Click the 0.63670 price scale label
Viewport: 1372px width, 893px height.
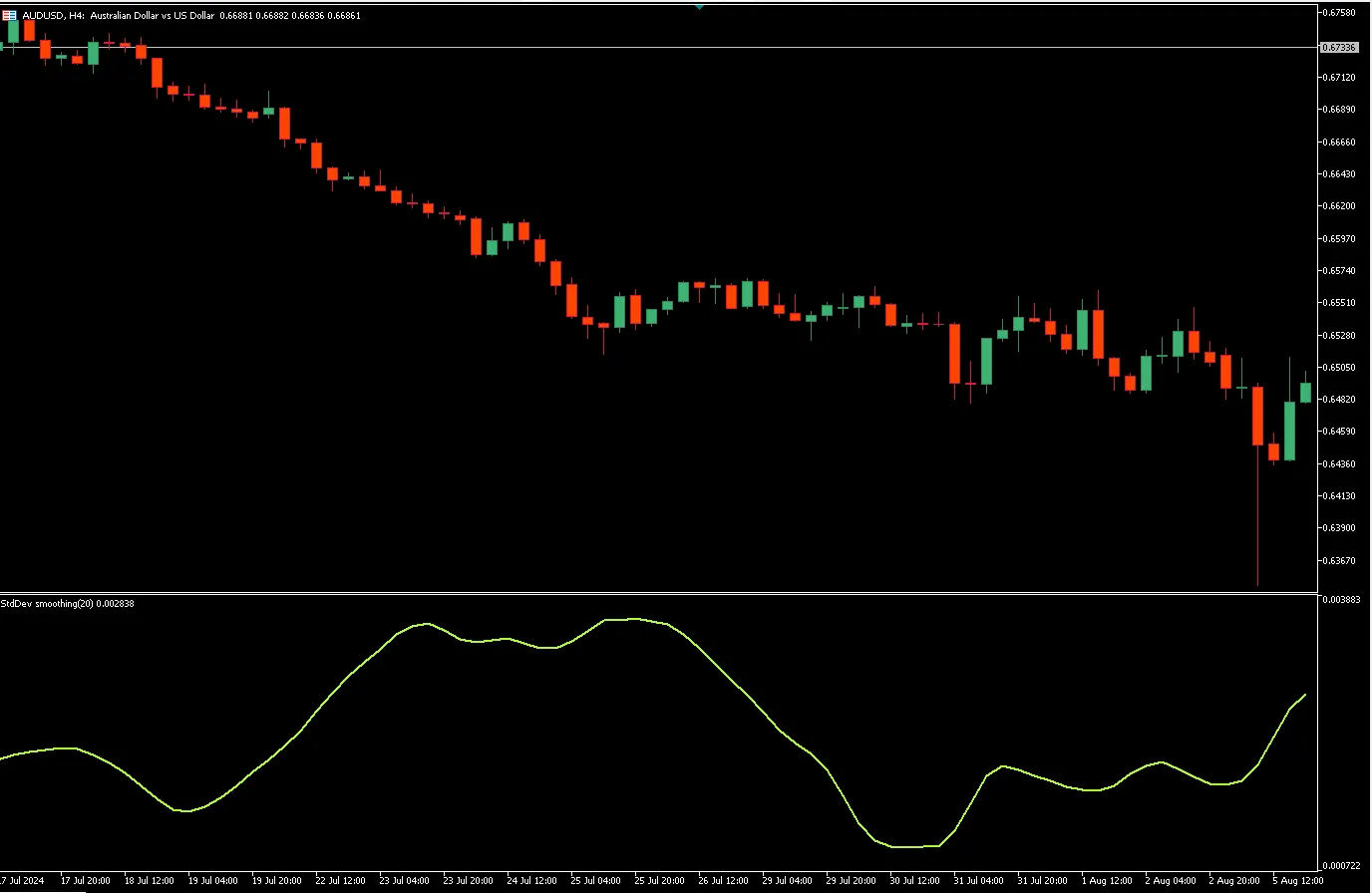1338,560
